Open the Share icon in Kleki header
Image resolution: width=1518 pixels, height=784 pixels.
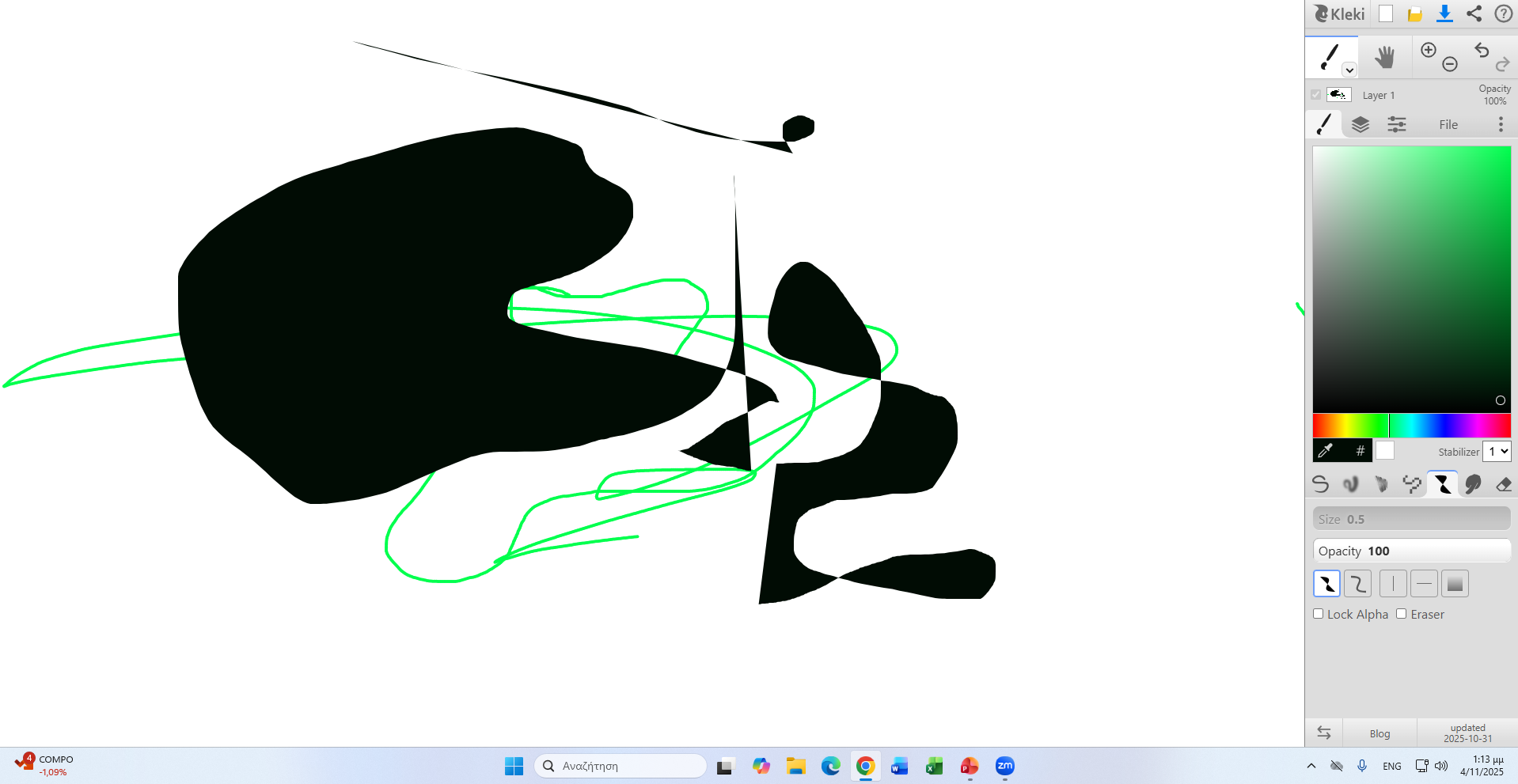(x=1474, y=13)
